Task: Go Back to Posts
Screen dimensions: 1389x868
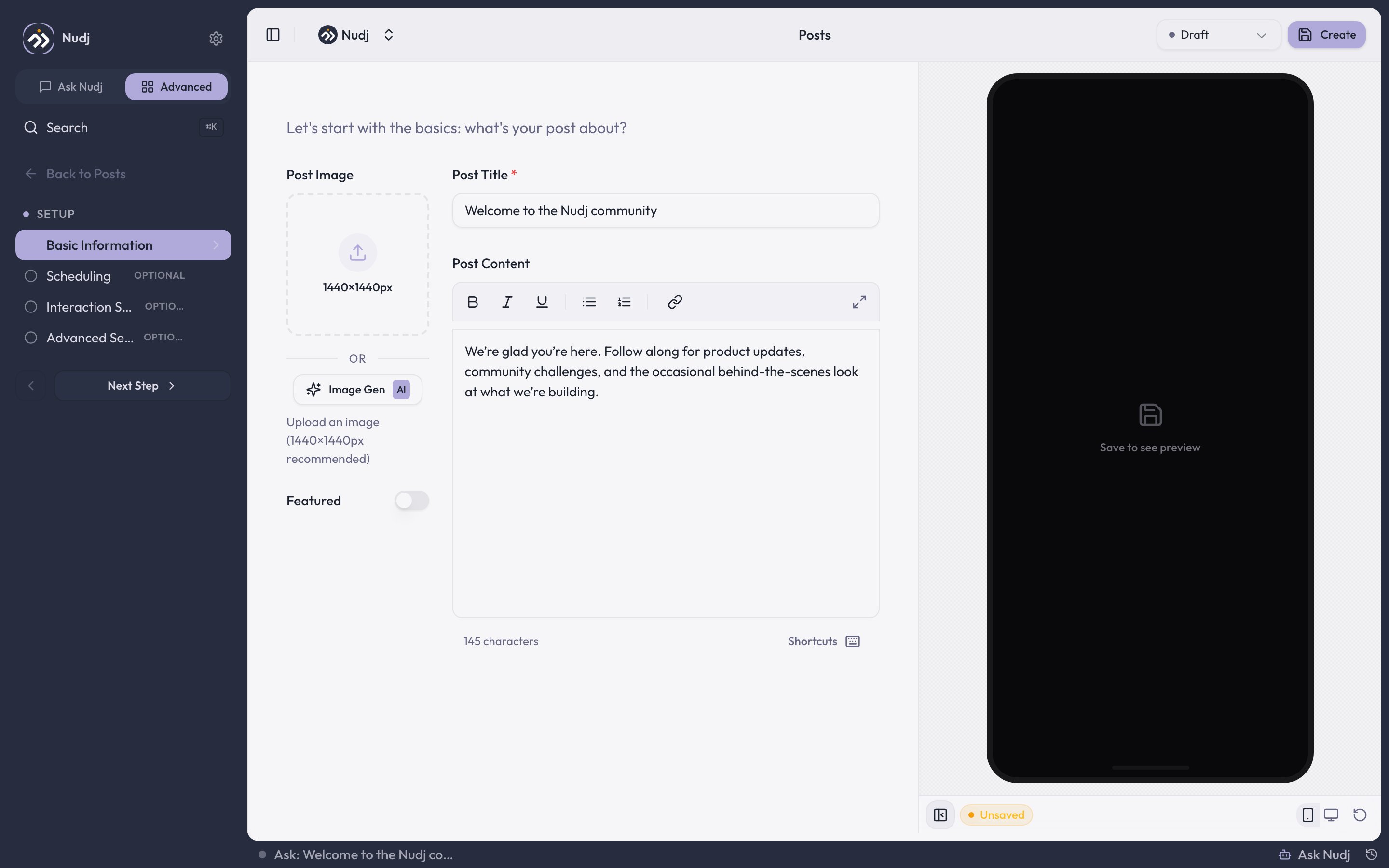Action: [x=75, y=174]
